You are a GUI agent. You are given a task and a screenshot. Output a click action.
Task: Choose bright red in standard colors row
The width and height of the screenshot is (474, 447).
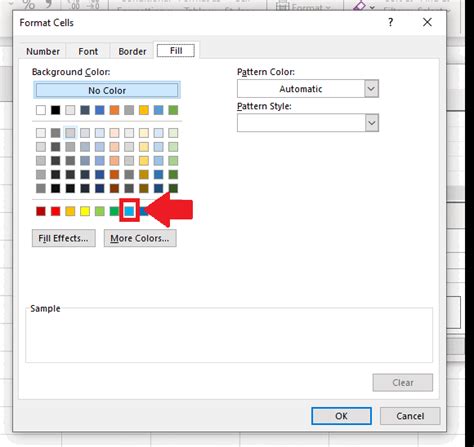click(55, 211)
